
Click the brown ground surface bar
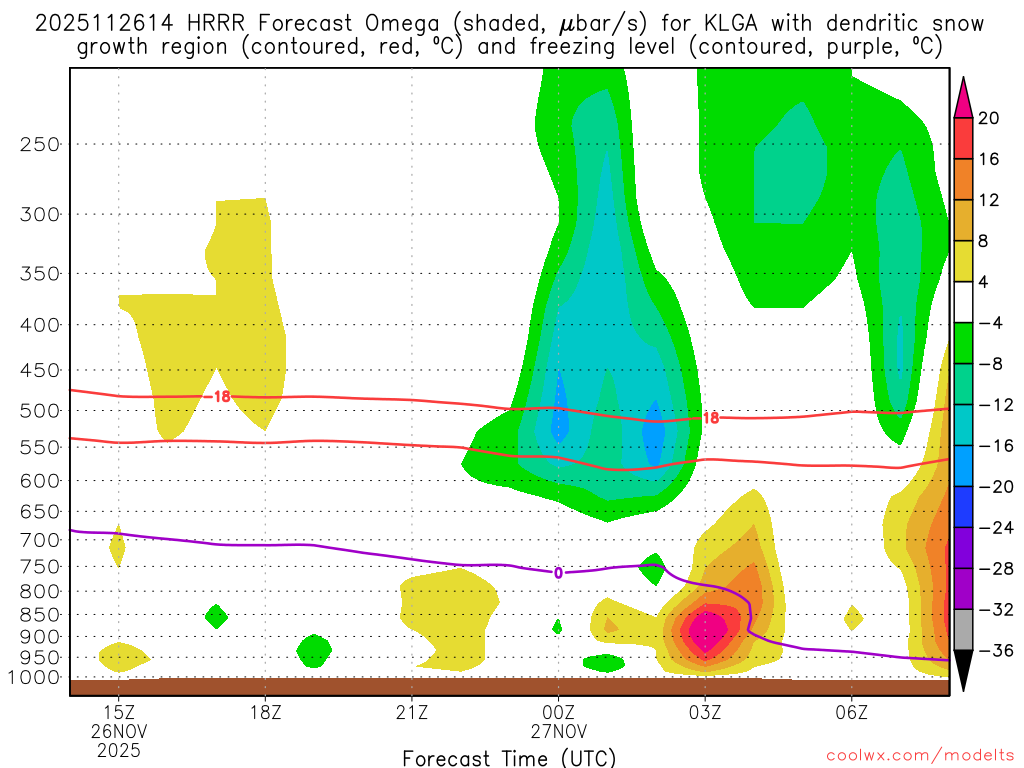click(509, 686)
